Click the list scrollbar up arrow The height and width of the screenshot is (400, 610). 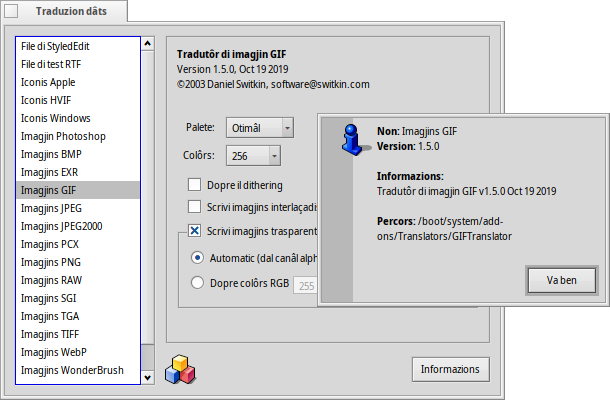(x=148, y=44)
